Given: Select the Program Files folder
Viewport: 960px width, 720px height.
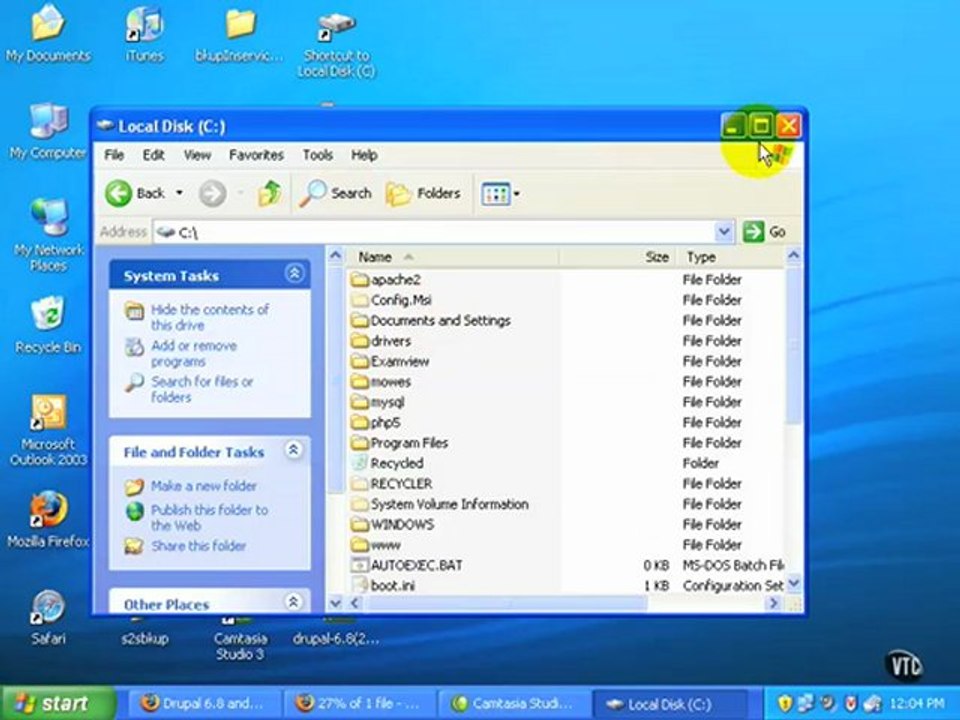Looking at the screenshot, I should pyautogui.click(x=399, y=443).
